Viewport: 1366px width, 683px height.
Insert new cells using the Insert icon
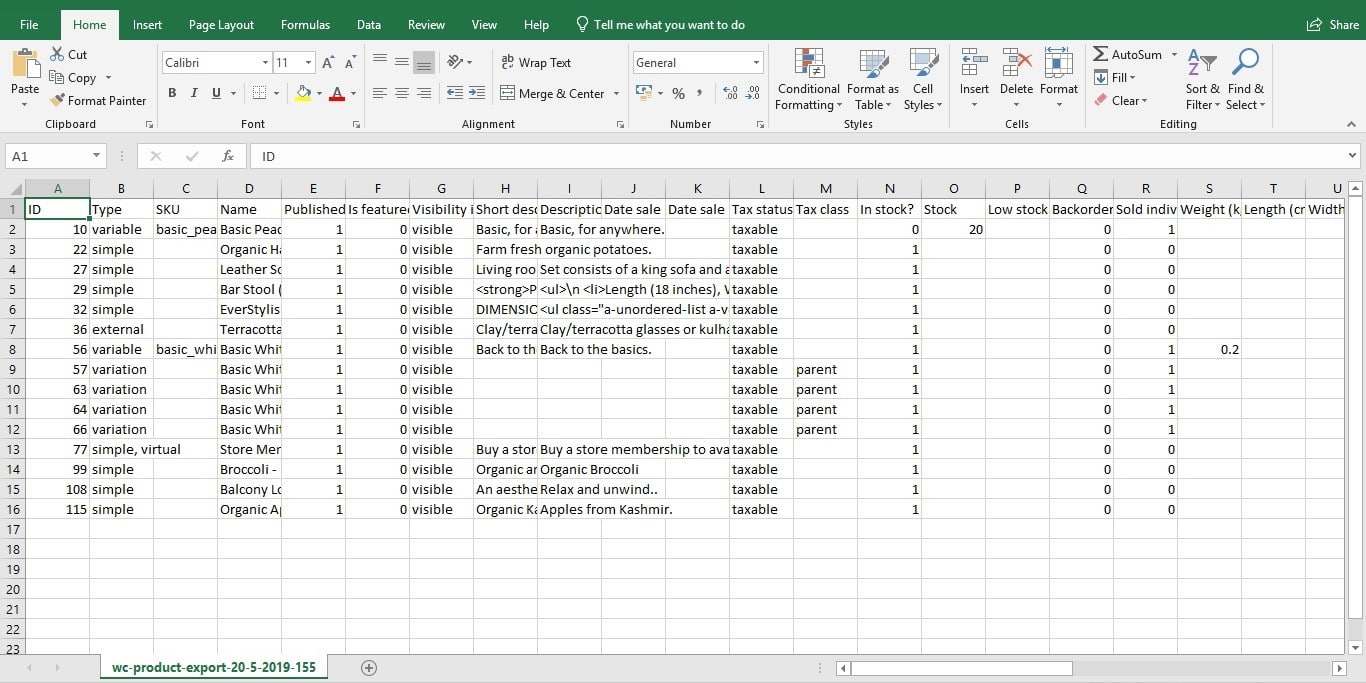click(x=973, y=70)
